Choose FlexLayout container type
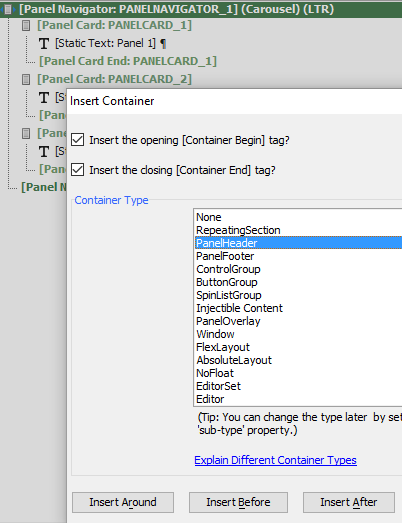 223,347
